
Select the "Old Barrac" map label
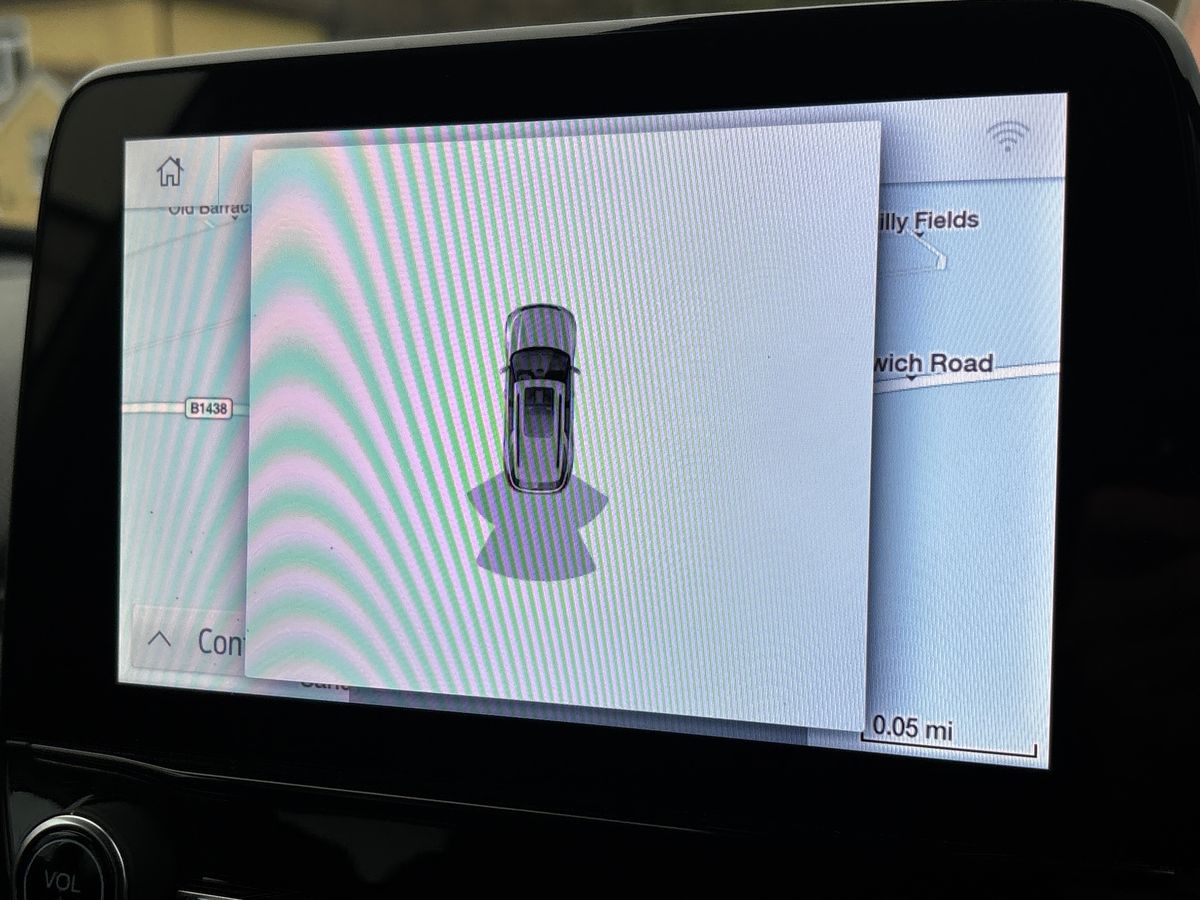tap(208, 209)
